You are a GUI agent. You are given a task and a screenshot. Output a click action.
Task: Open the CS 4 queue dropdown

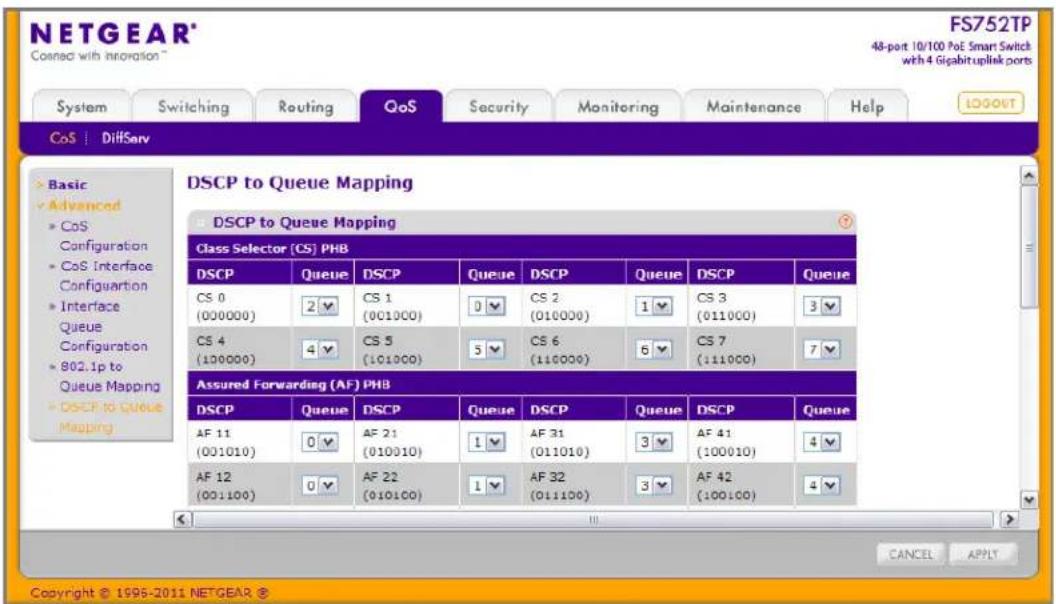[x=319, y=350]
